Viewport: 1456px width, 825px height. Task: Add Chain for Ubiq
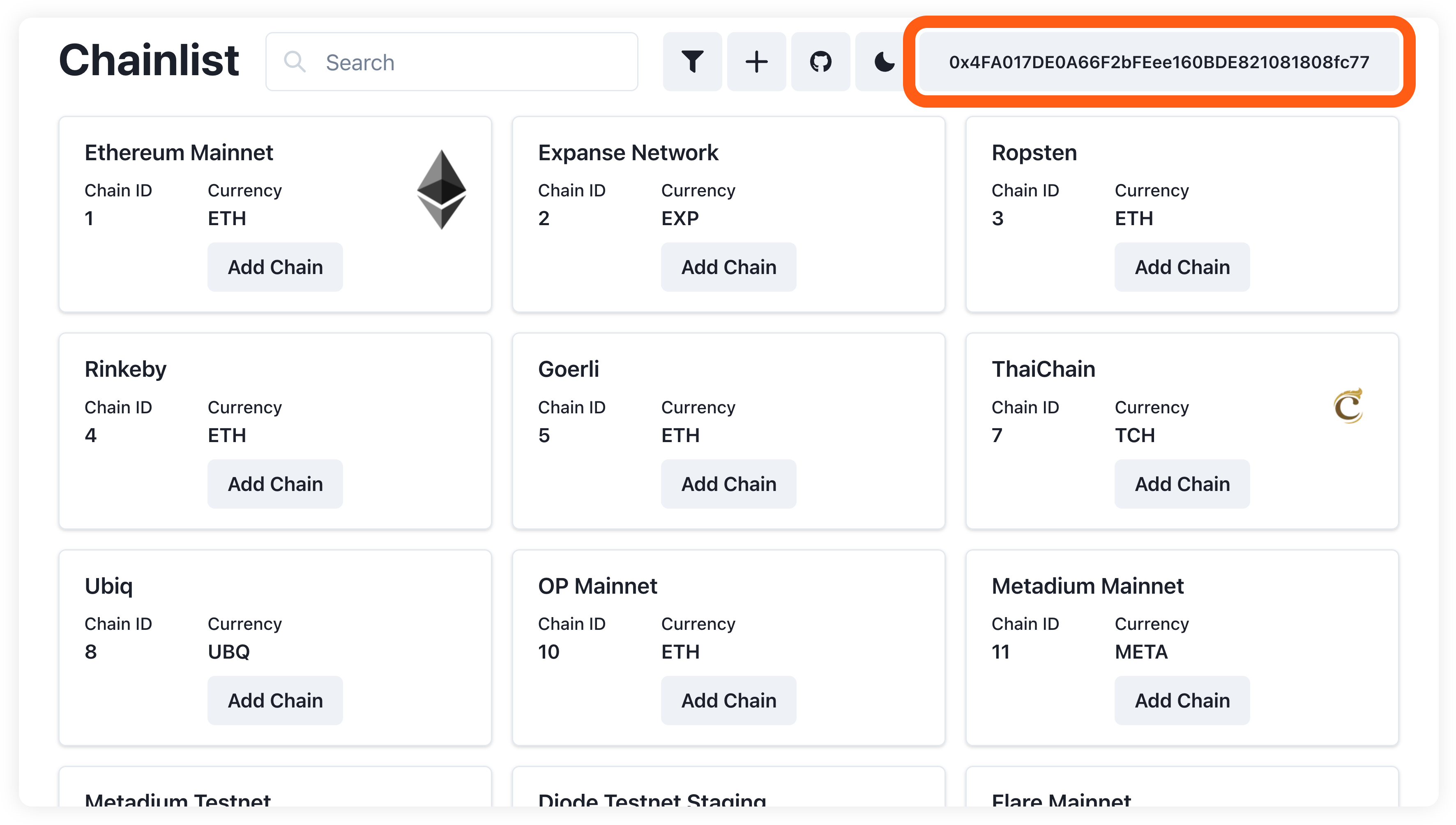click(275, 701)
